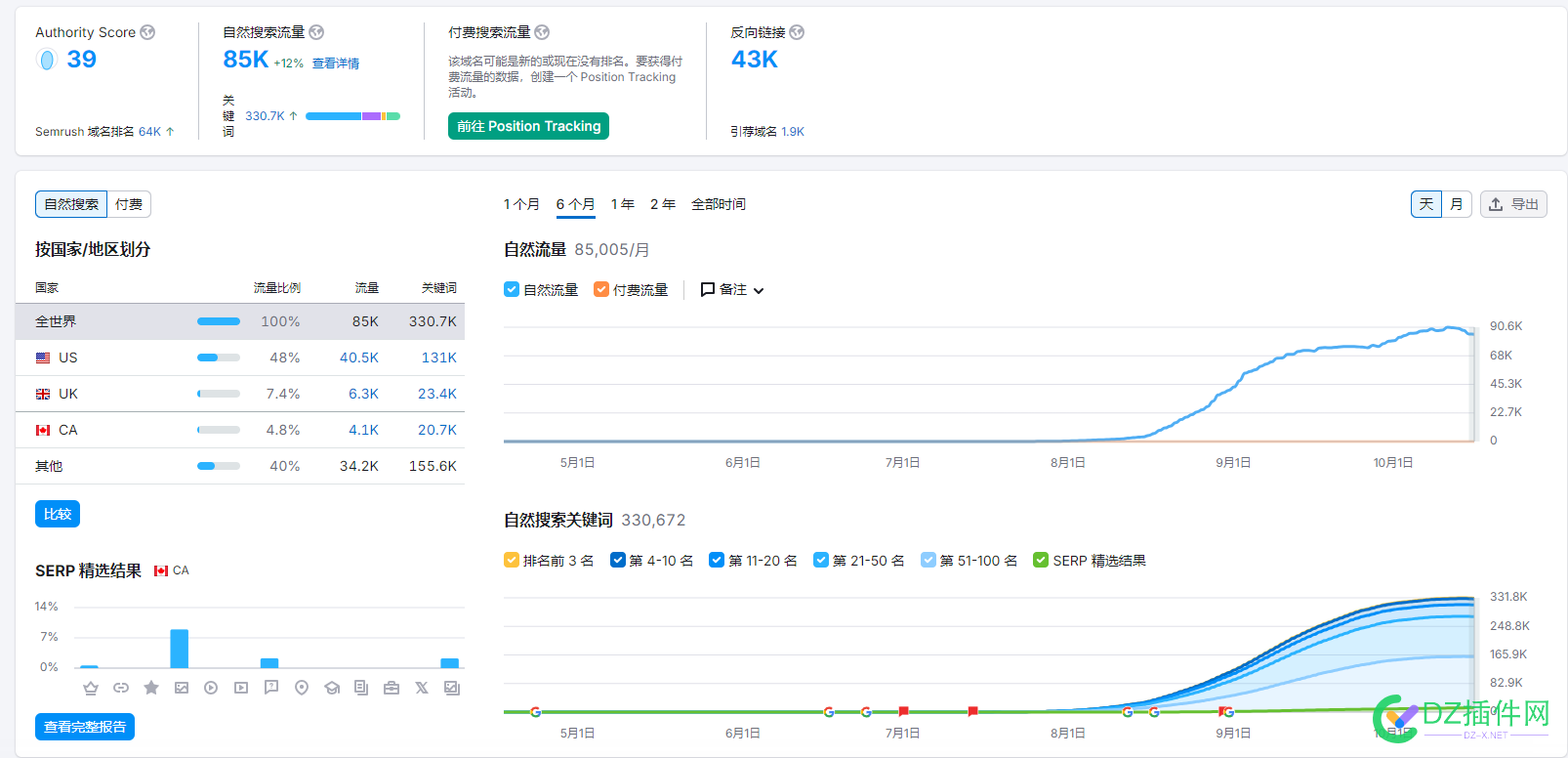Click the UK flag icon
This screenshot has width=1568, height=758.
point(43,394)
